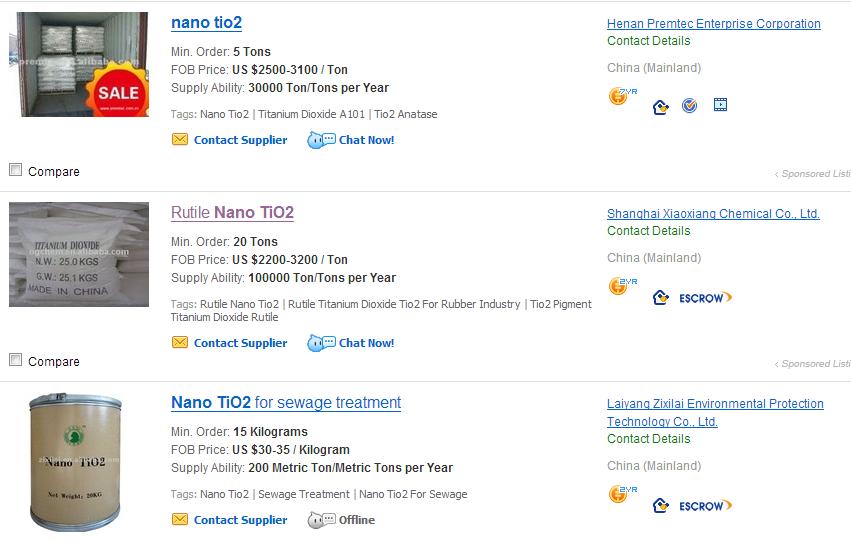Click the video icon in Henan Premtec row
Image resolution: width=851 pixels, height=542 pixels.
click(720, 105)
